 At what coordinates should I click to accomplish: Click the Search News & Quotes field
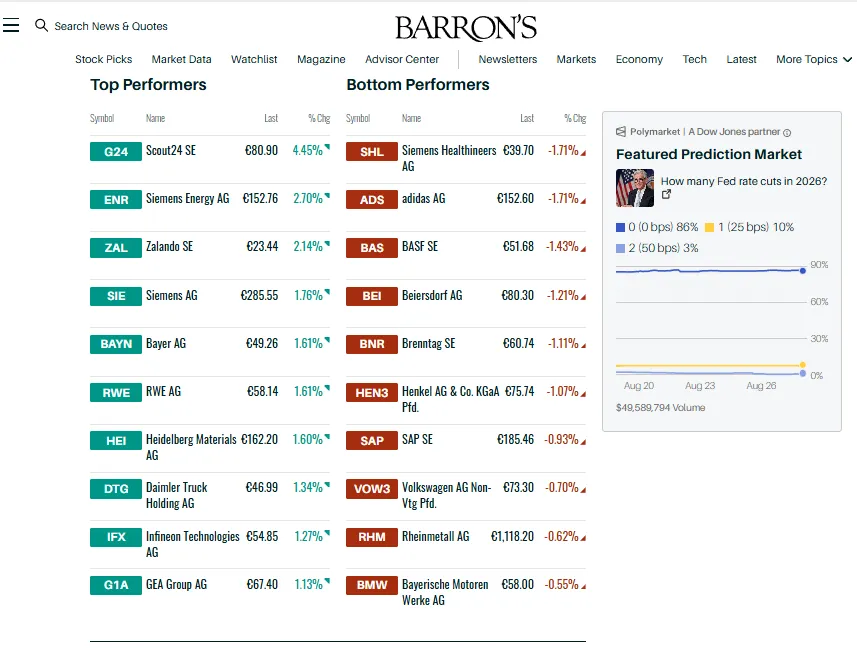tap(111, 26)
